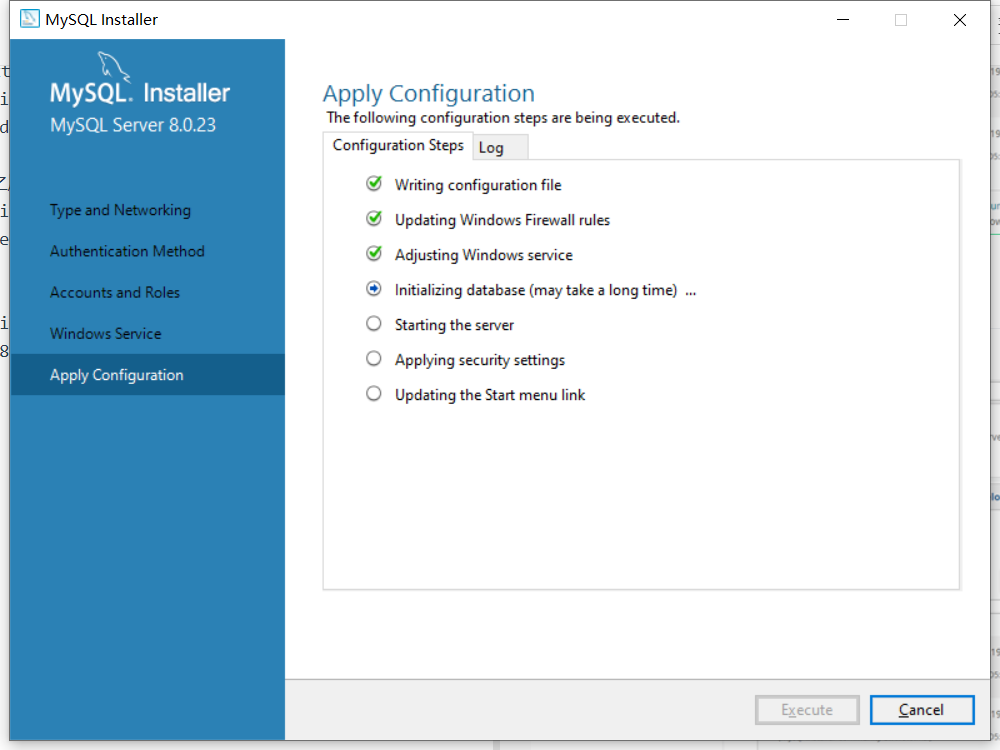Click 'Initializing database (may take a long time)' text
Image resolution: width=1000 pixels, height=750 pixels.
pos(536,290)
